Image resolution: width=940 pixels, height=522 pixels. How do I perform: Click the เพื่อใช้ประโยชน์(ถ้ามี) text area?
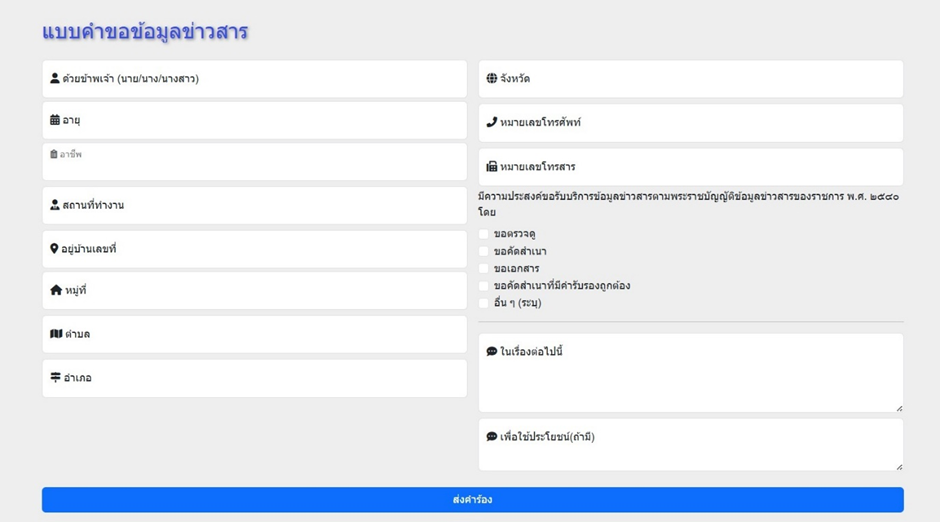click(x=690, y=452)
